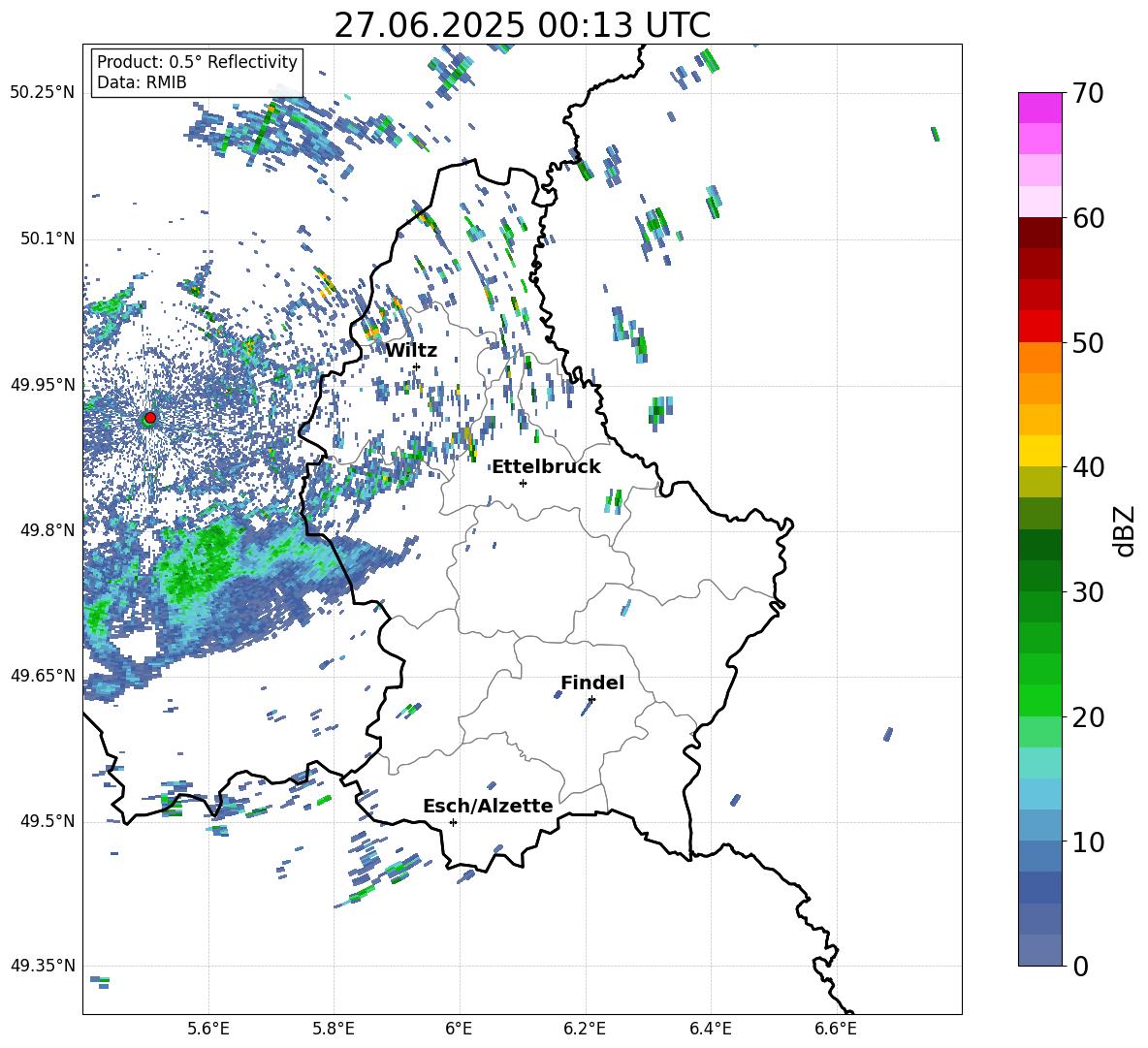This screenshot has width=1148, height=1048.
Task: Click the Ettelbruck station cross marker
Action: pyautogui.click(x=523, y=483)
